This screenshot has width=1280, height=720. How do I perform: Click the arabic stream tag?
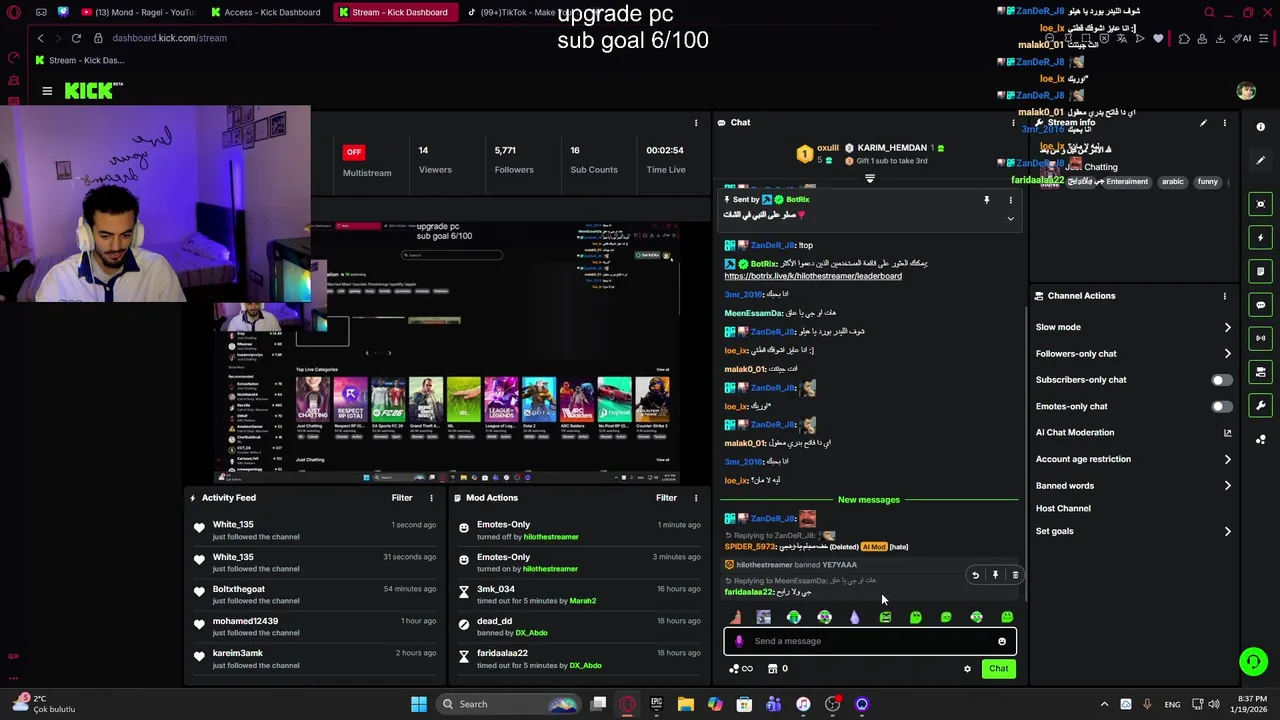pyautogui.click(x=1172, y=182)
